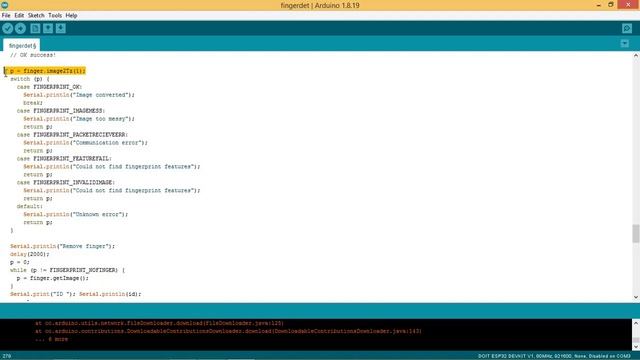Click the "Image converted" println line
Viewport: 640px width, 360px height.
tap(79, 95)
